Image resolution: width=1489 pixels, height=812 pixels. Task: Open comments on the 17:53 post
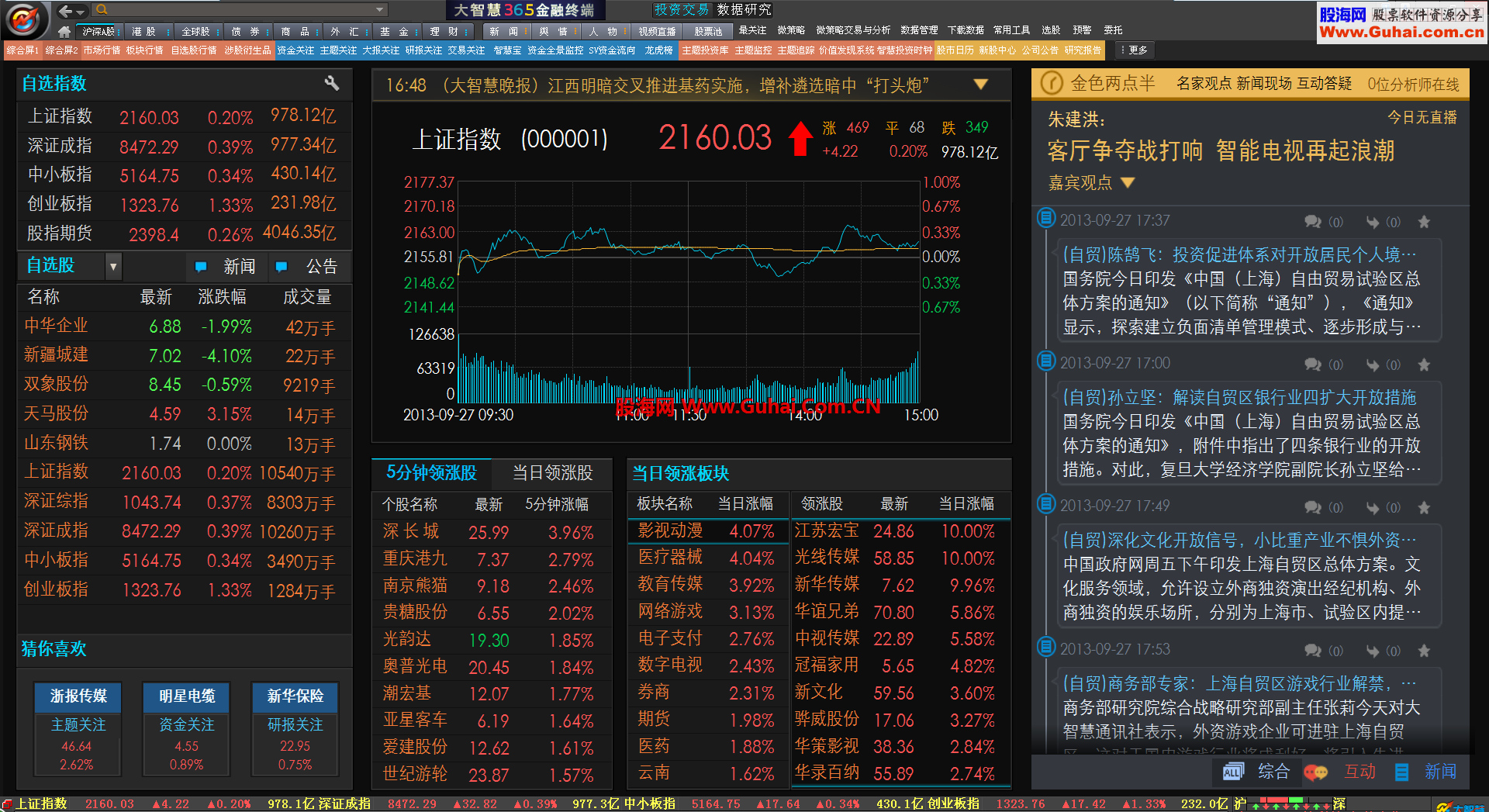tap(1313, 651)
